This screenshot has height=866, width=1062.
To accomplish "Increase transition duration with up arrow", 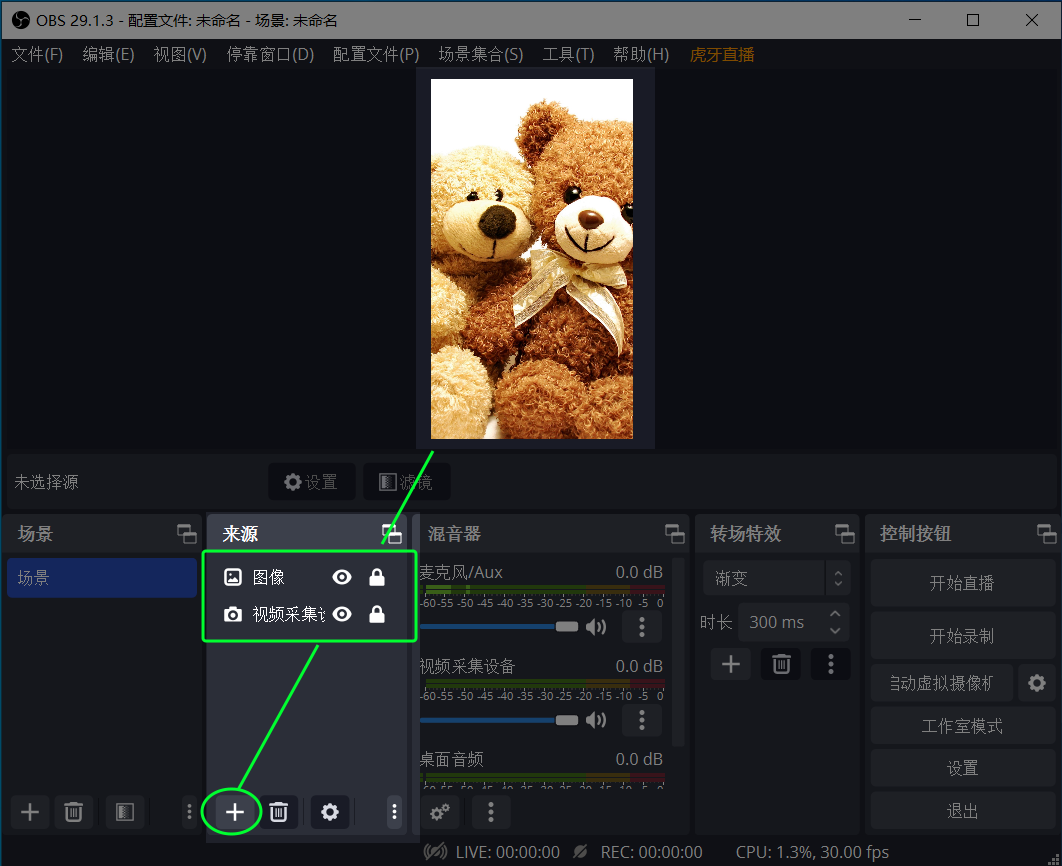I will 836,612.
